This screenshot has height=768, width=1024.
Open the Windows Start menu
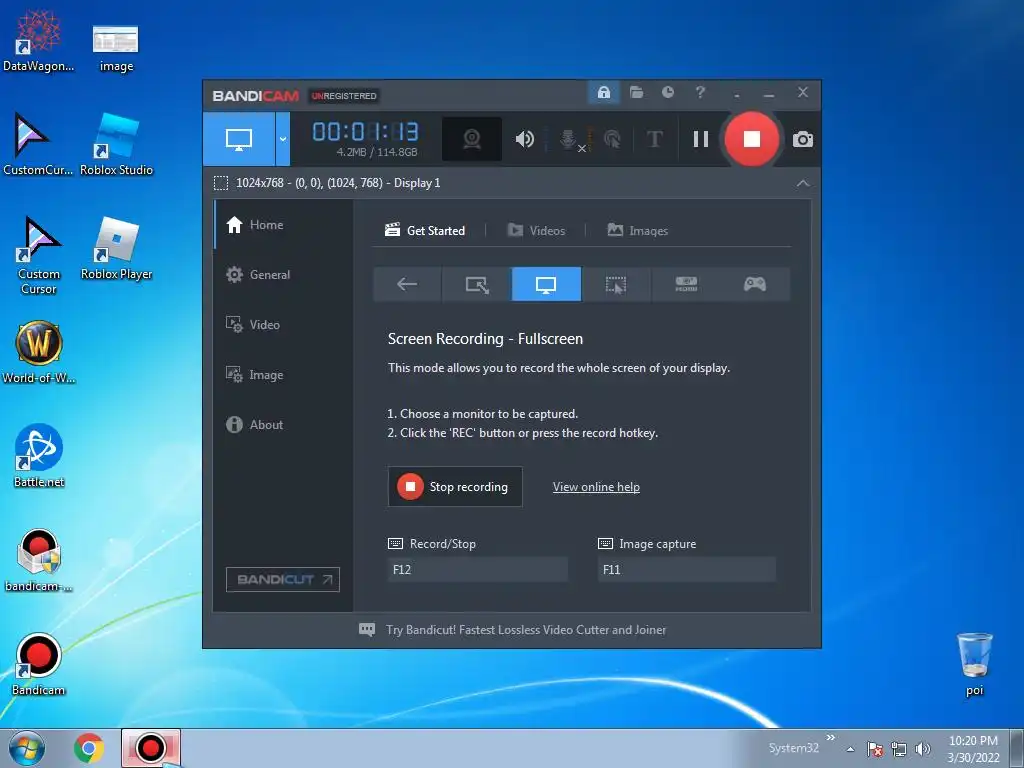pyautogui.click(x=27, y=748)
